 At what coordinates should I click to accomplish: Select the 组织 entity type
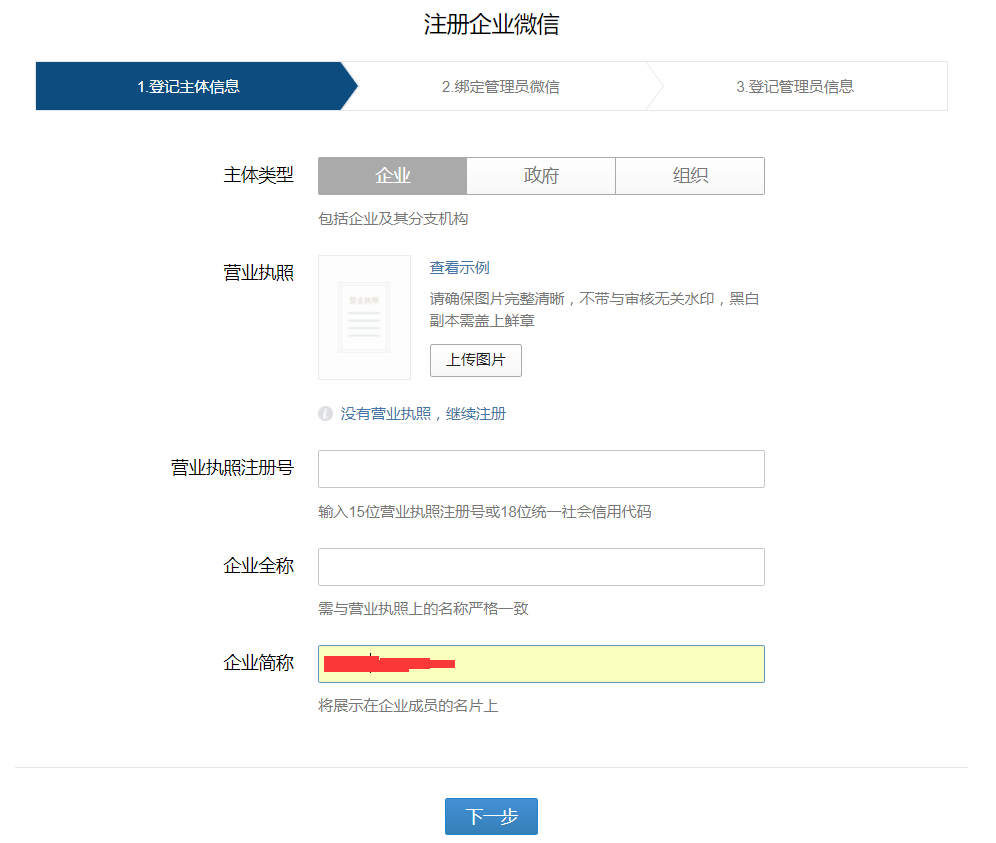690,176
